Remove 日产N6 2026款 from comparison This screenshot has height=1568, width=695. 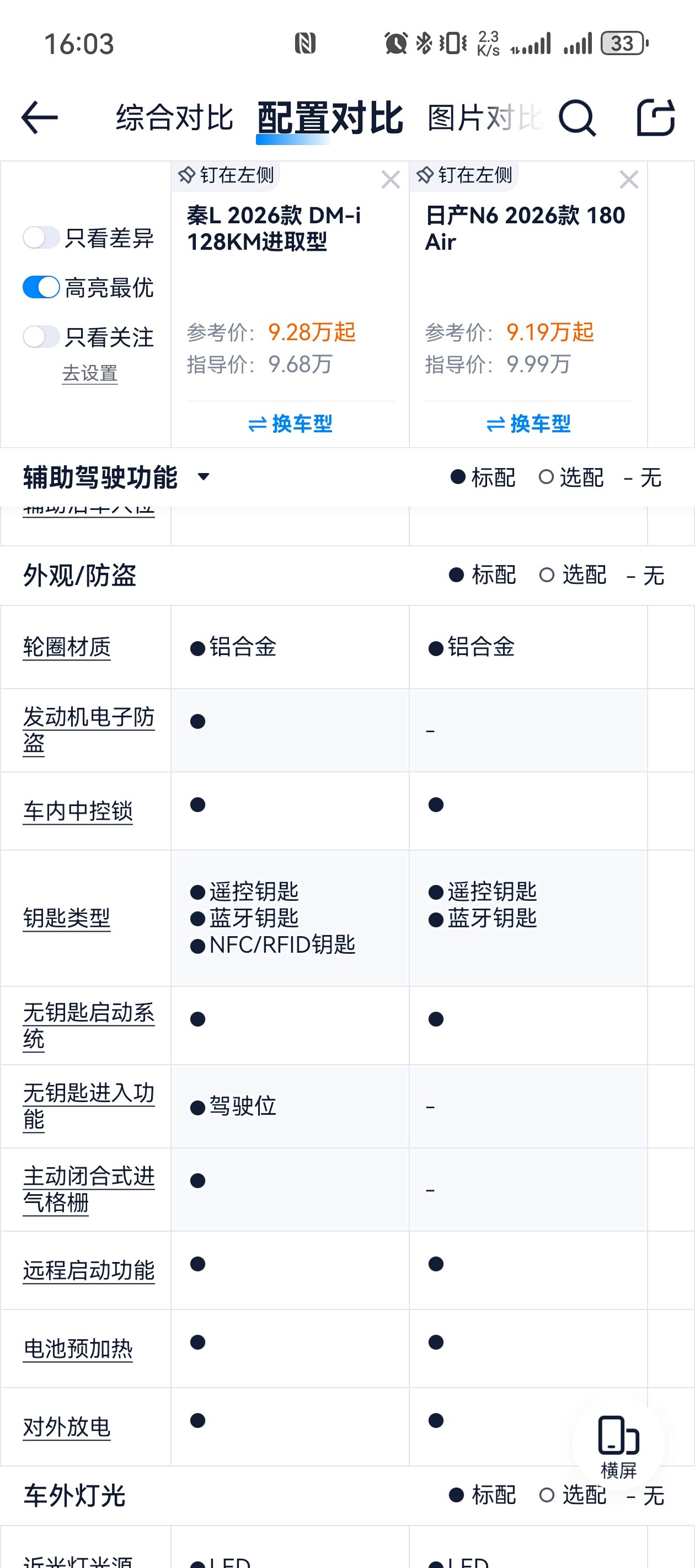[x=629, y=180]
